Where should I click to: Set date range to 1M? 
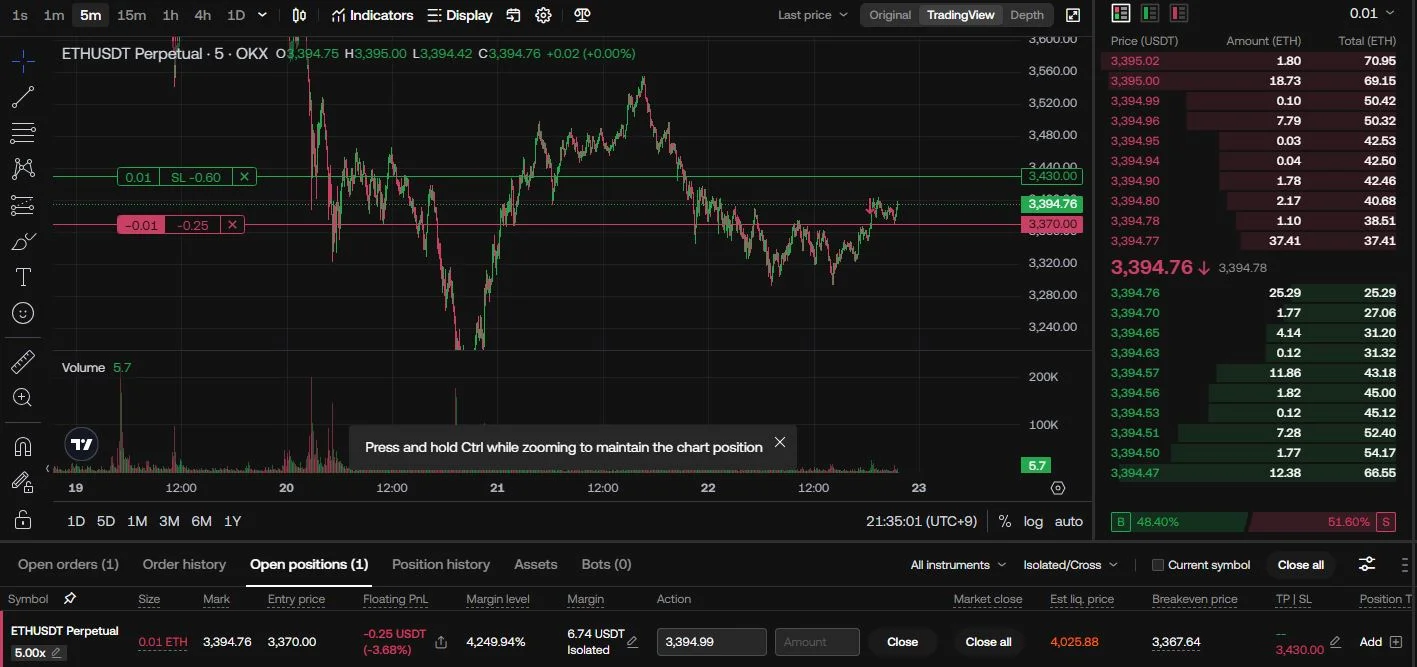coord(137,521)
